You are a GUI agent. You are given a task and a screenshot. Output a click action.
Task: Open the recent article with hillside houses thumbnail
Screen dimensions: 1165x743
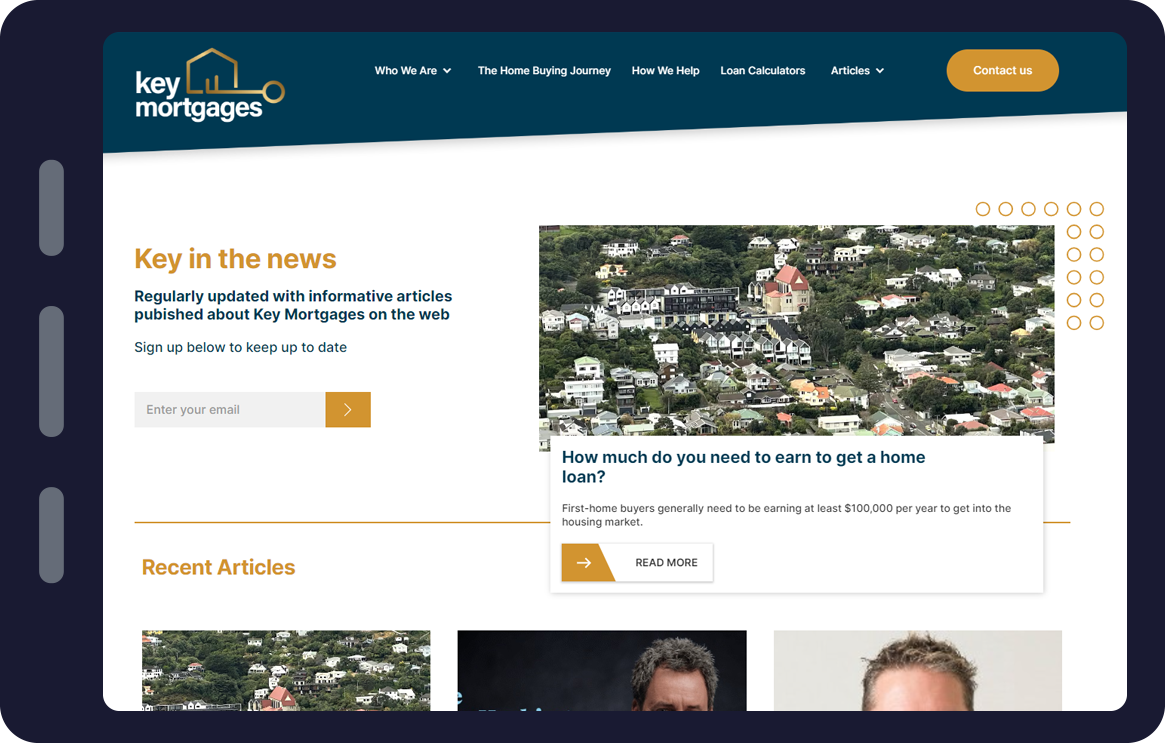pos(286,670)
